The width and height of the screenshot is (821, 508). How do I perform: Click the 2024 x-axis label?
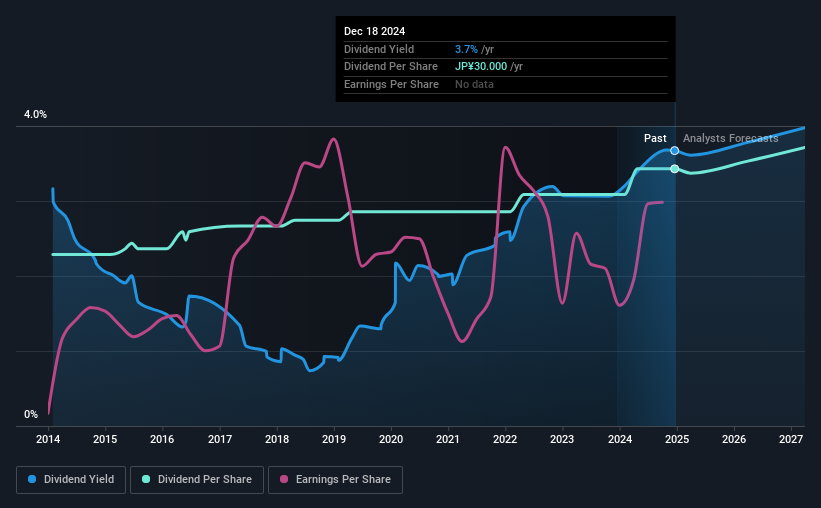point(619,439)
